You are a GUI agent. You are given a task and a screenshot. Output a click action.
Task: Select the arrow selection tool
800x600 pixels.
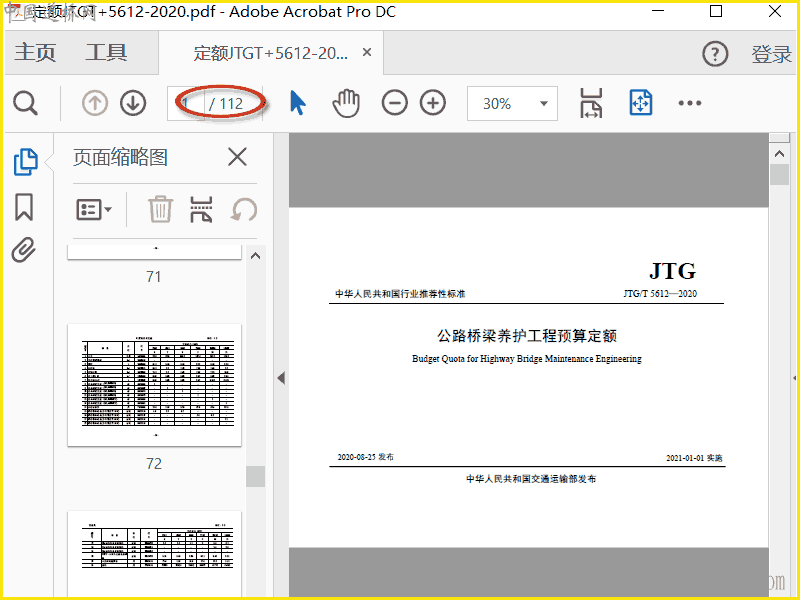[297, 103]
